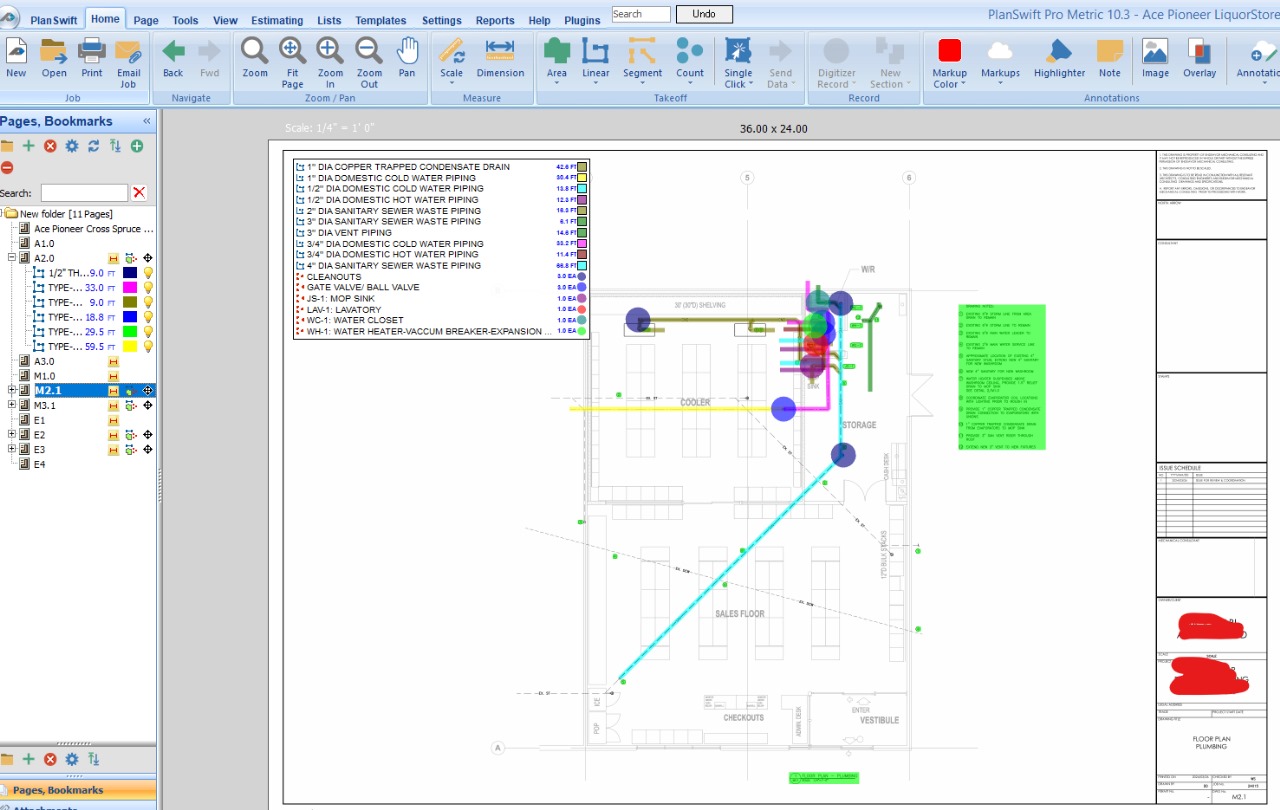
Task: Click the Pages, Bookmarks bottom tab
Action: [78, 790]
